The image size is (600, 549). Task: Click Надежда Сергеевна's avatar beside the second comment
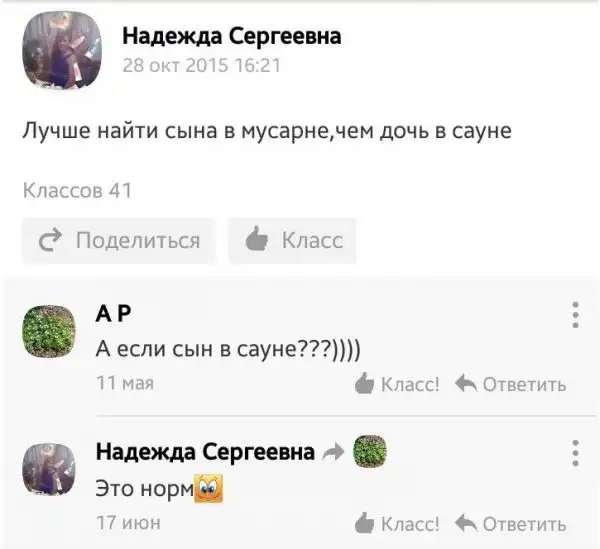coord(49,470)
